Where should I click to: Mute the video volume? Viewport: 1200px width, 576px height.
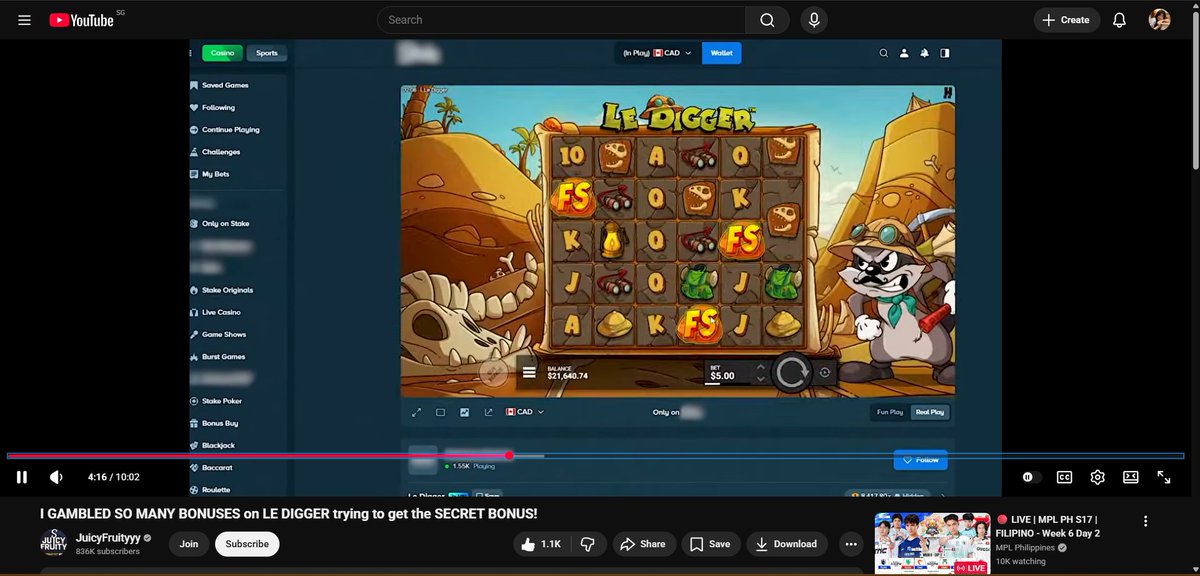click(57, 477)
